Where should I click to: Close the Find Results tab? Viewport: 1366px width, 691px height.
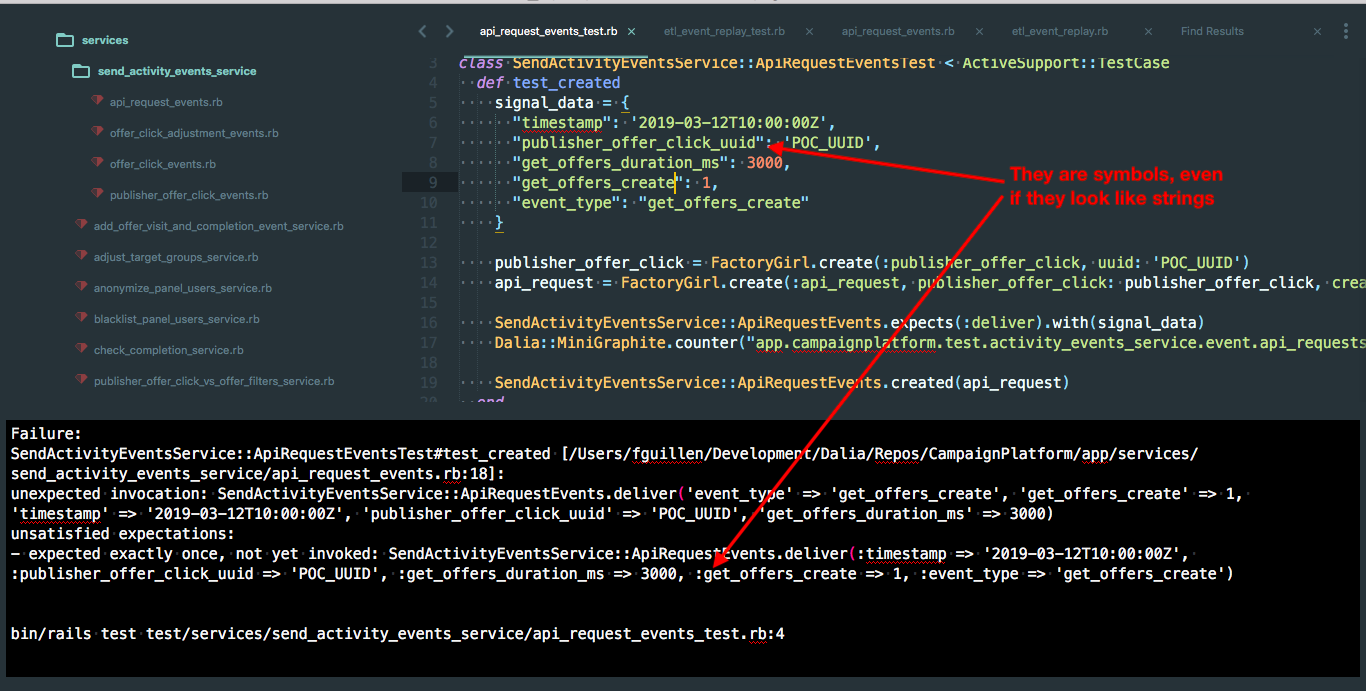(x=1318, y=31)
